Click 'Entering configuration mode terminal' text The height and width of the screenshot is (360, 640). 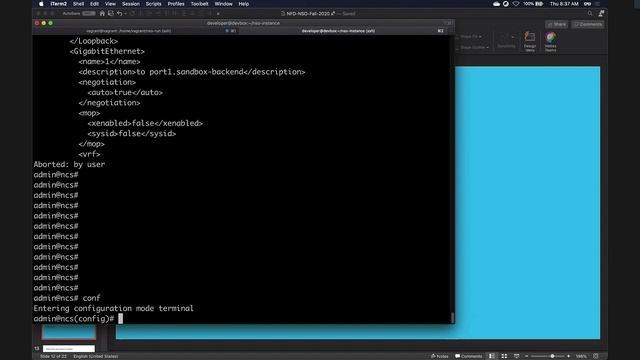(x=113, y=309)
